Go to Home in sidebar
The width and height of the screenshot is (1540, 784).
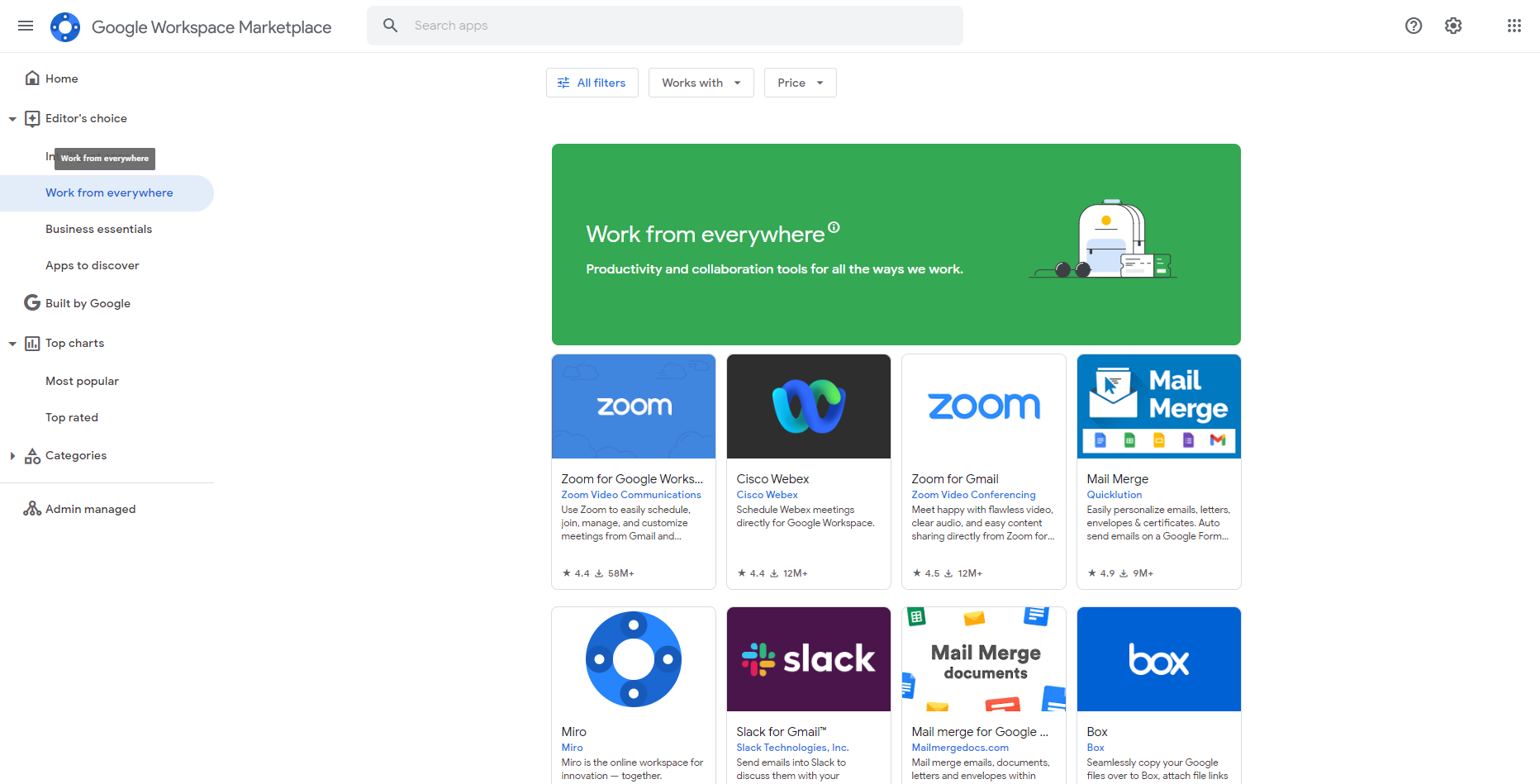pos(61,78)
